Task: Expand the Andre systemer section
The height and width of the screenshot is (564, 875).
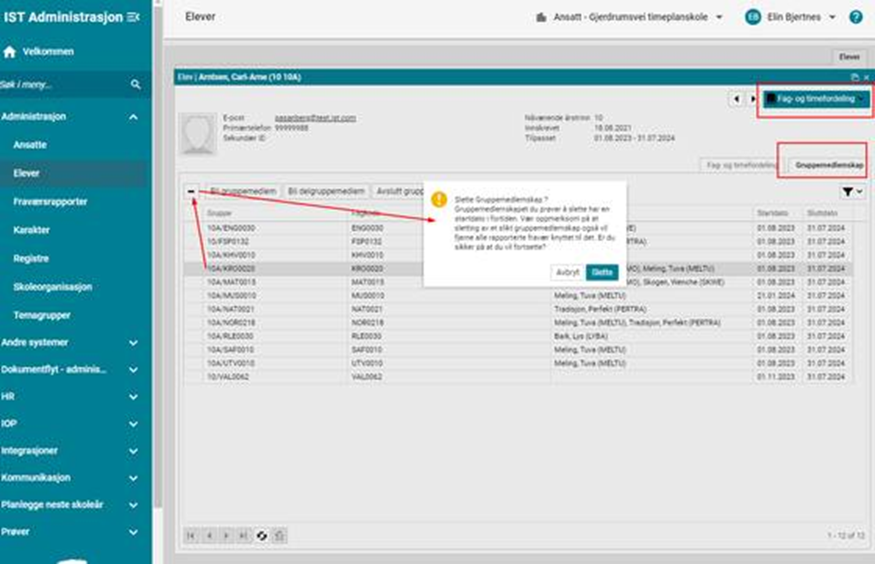Action: coord(134,343)
